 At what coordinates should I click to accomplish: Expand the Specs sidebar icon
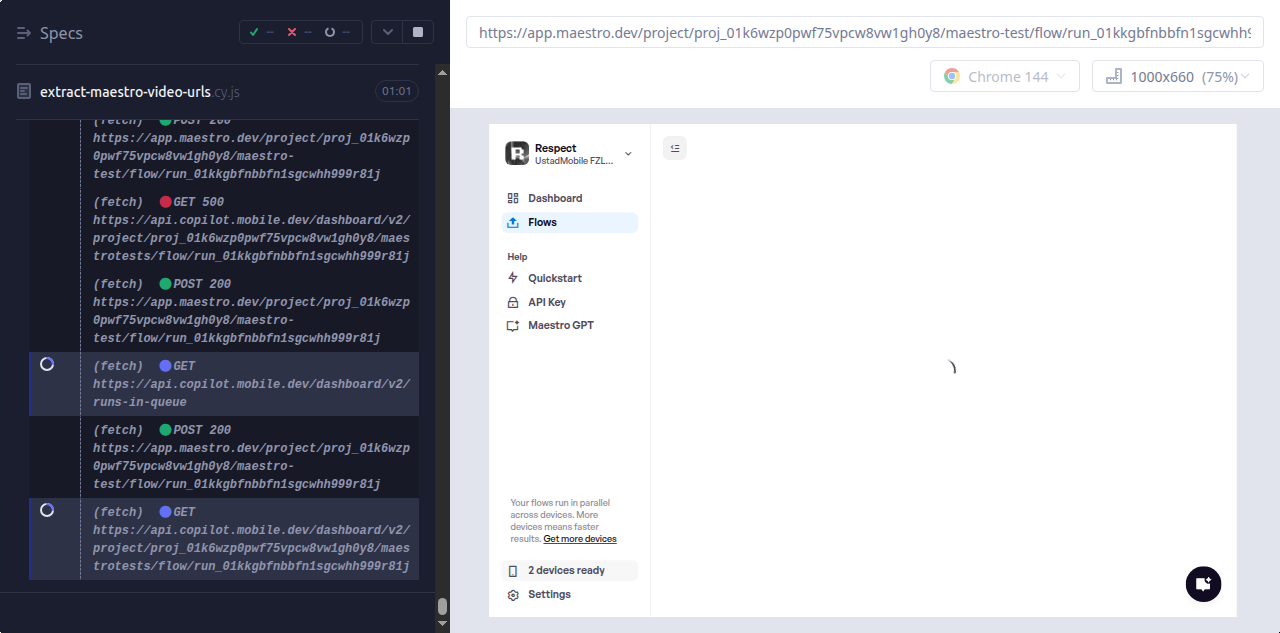click(x=25, y=34)
